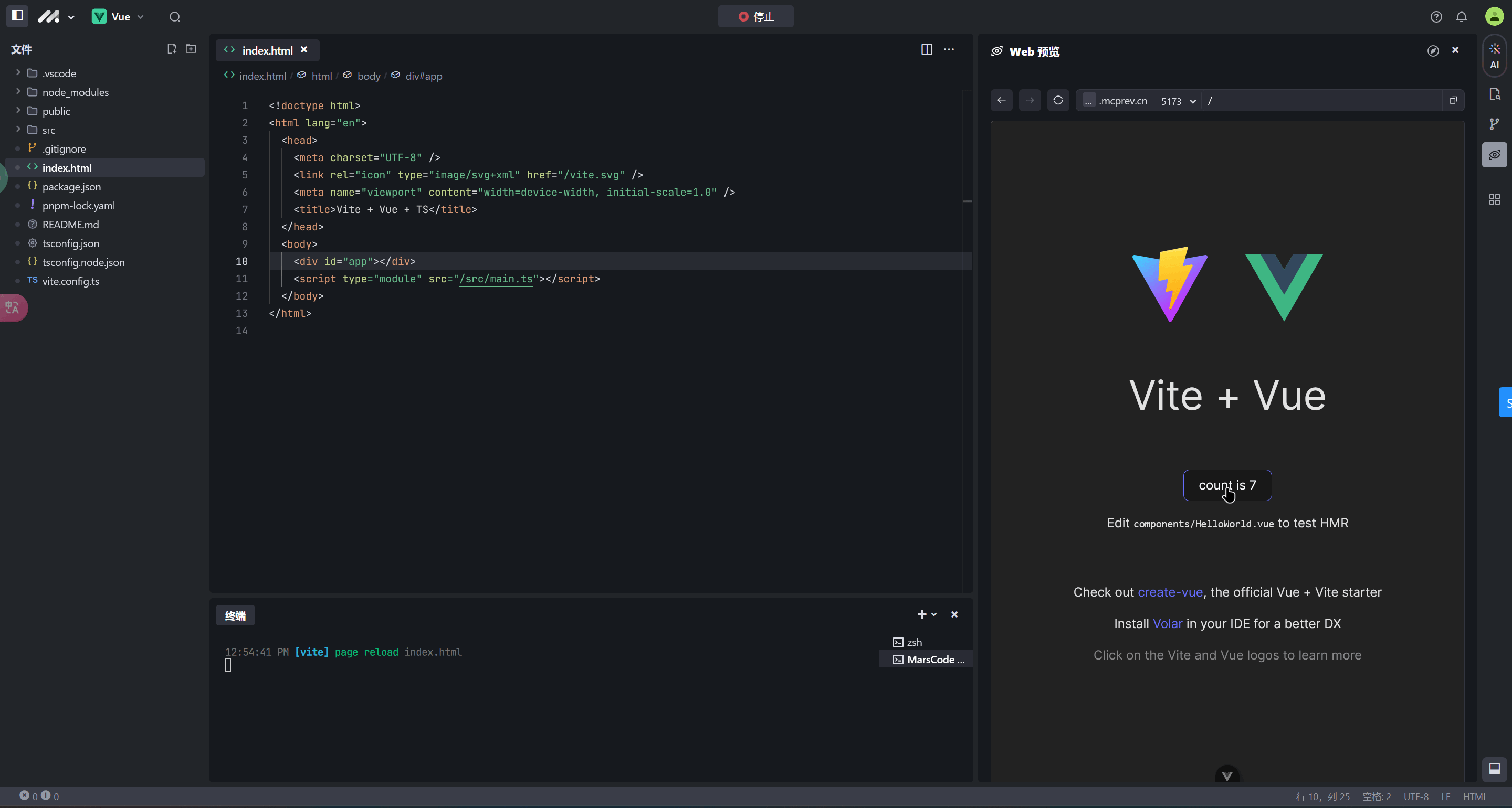Screen dimensions: 1512x808
Task: Click the html breadcrumb item
Action: click(321, 76)
